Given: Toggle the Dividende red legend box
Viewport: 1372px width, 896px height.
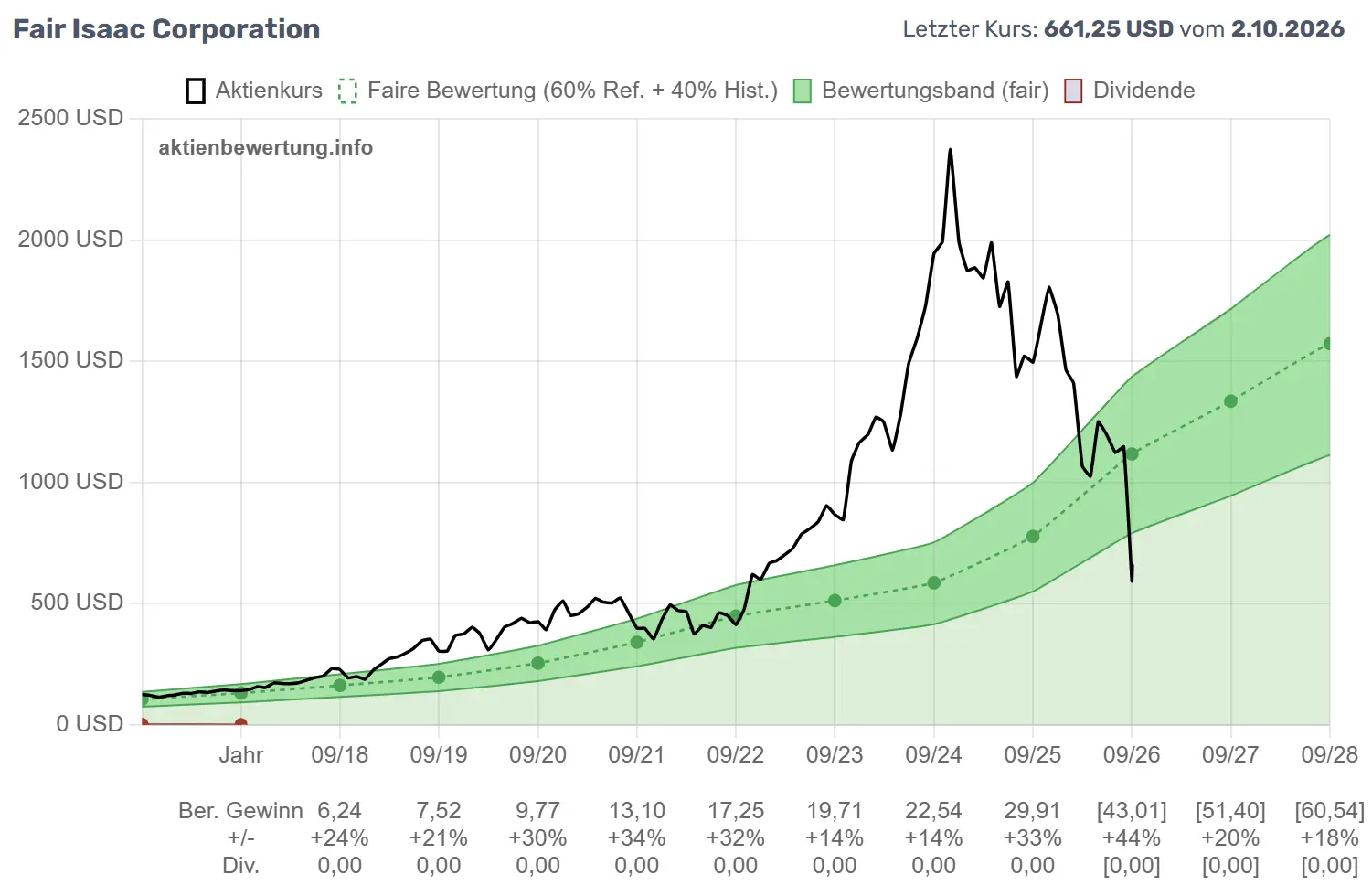Looking at the screenshot, I should pos(1074,91).
